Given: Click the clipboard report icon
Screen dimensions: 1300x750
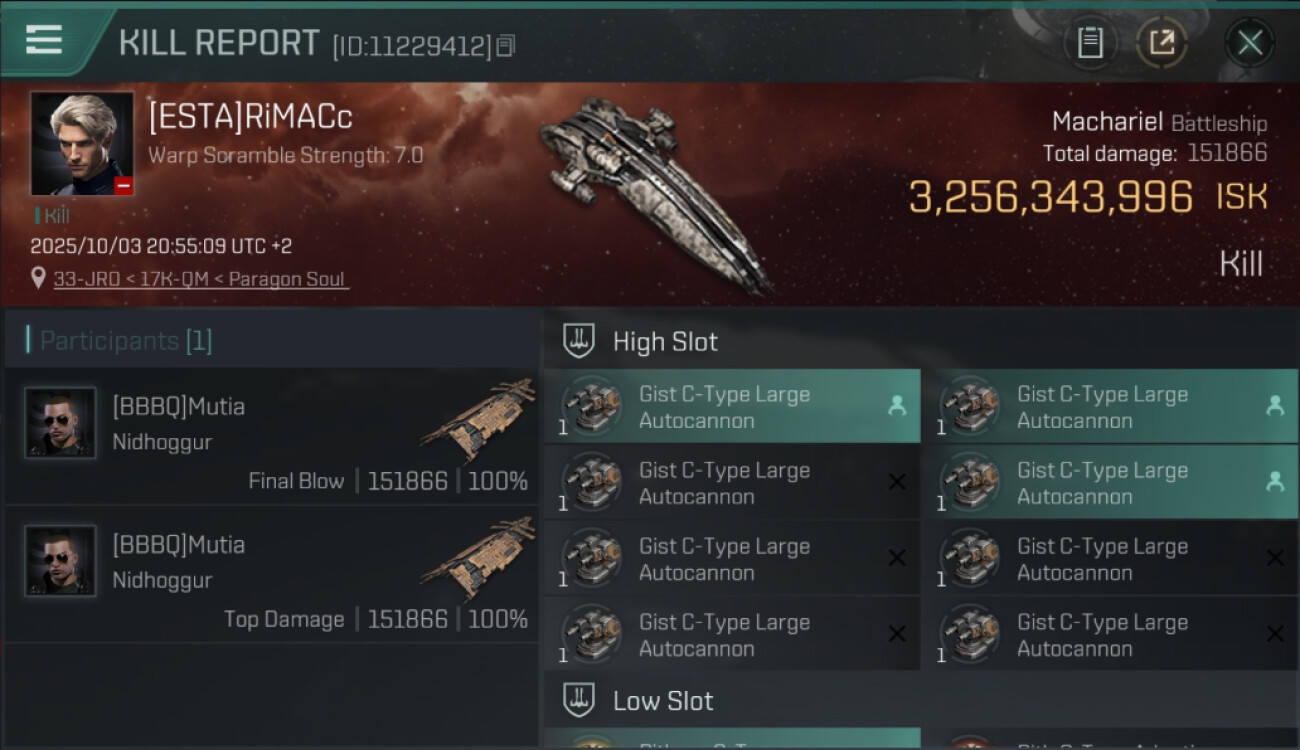Looking at the screenshot, I should 1090,43.
